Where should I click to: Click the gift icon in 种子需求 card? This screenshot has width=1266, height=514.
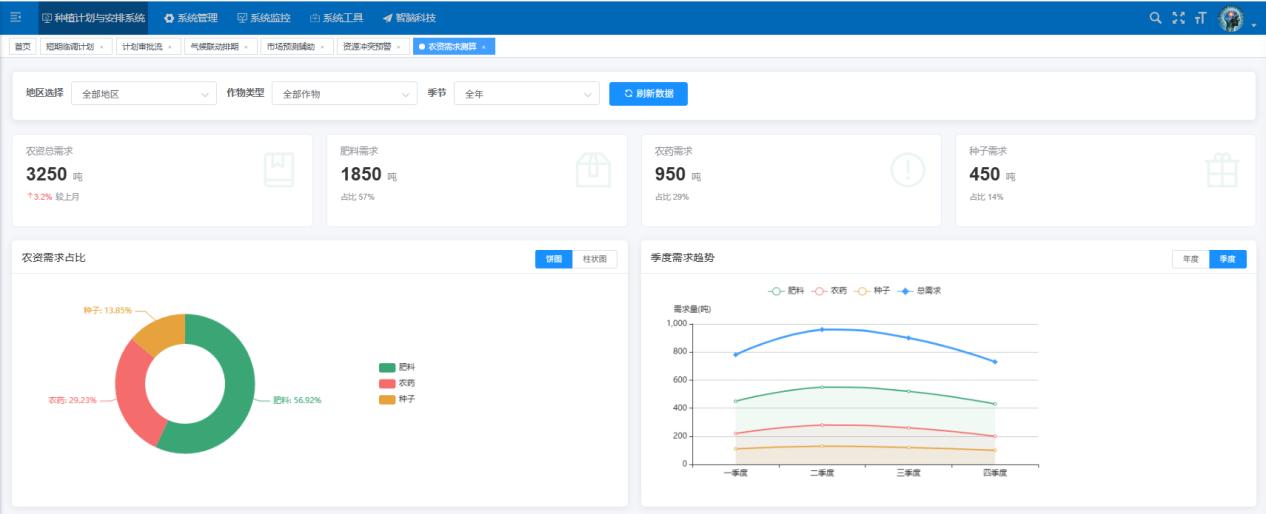1221,170
